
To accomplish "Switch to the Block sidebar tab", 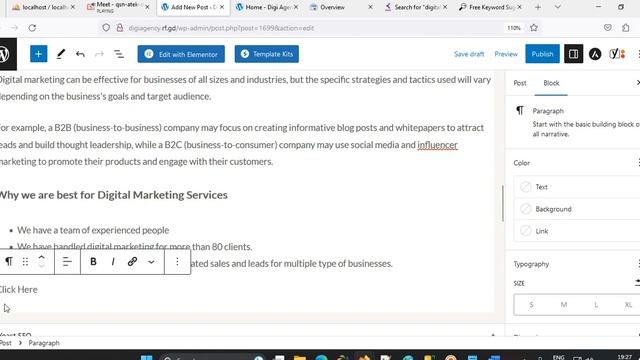I will pyautogui.click(x=551, y=83).
